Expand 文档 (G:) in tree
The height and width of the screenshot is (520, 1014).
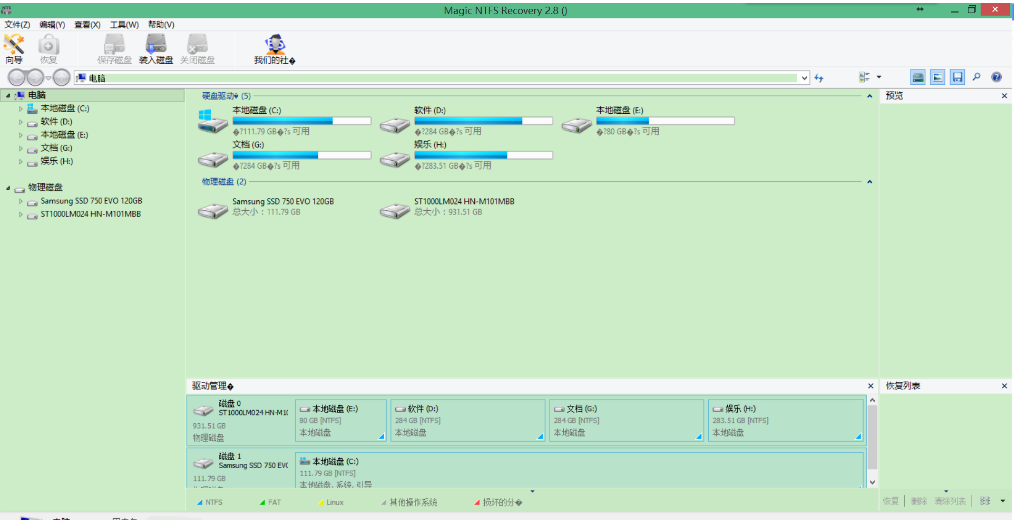21,148
